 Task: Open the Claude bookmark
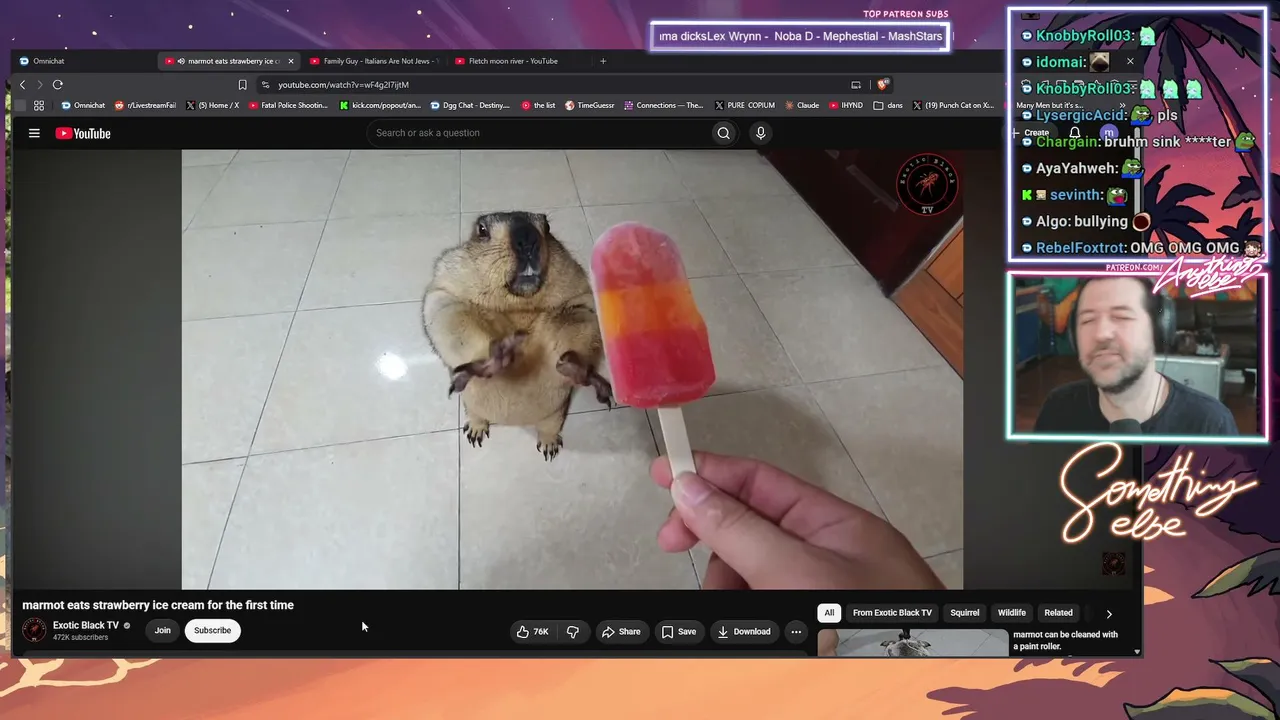coord(802,105)
